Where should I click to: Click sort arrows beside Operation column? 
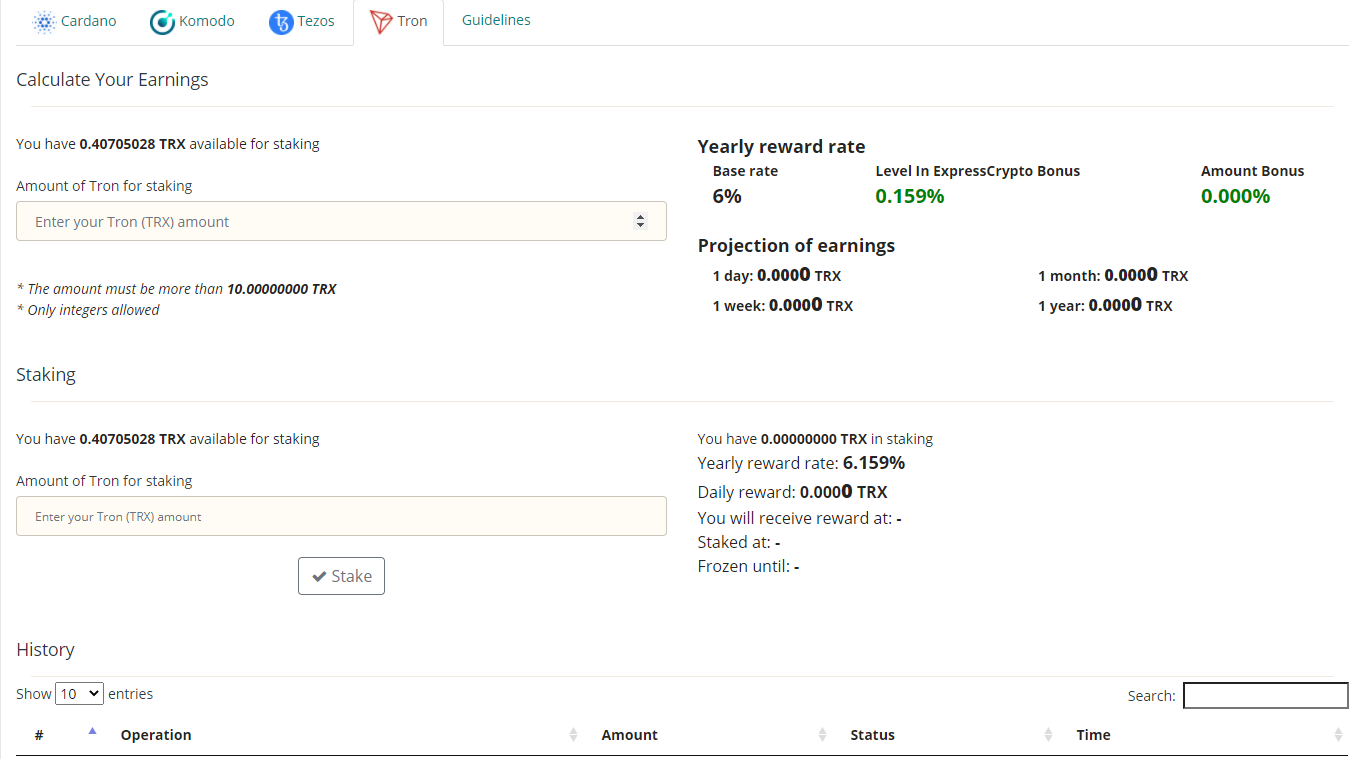tap(574, 735)
